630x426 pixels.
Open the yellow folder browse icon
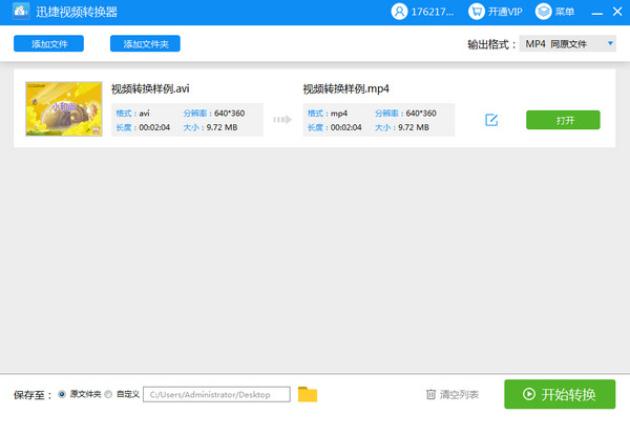307,395
